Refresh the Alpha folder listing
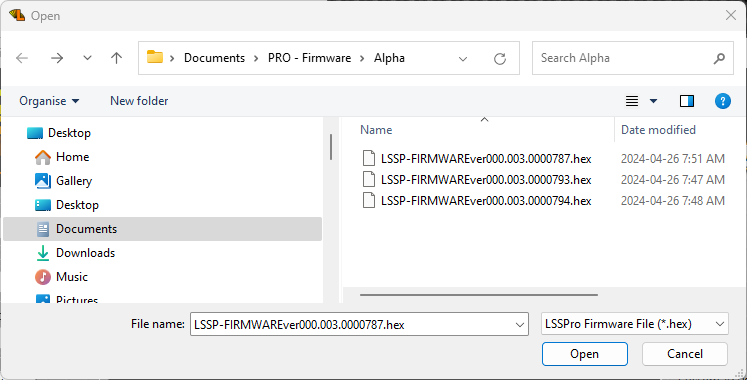 [500, 59]
